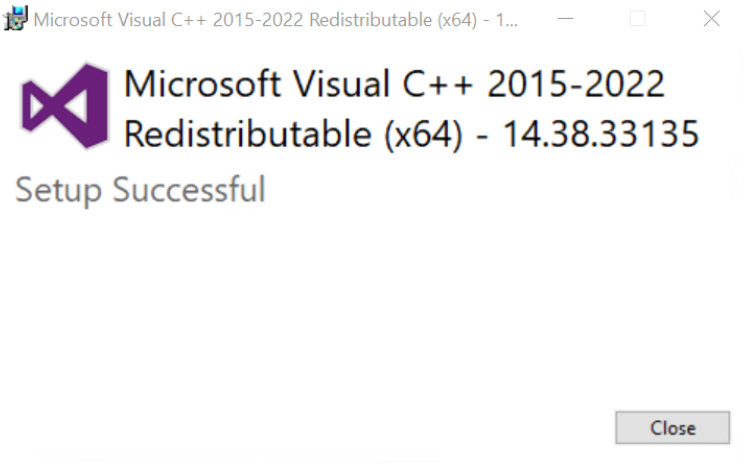Click the word "Microsoft" in the large heading
This screenshot has height=464, width=744.
201,85
